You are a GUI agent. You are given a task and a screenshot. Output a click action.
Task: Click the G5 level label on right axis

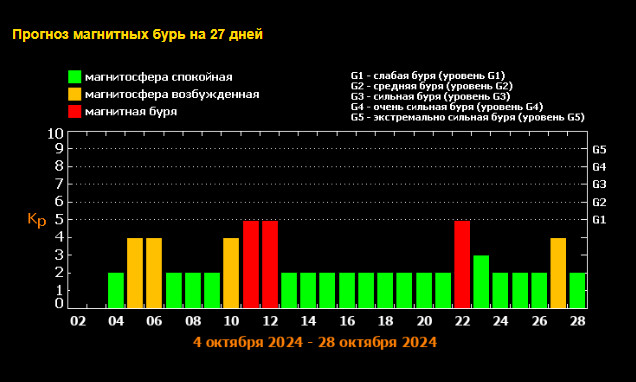(599, 150)
